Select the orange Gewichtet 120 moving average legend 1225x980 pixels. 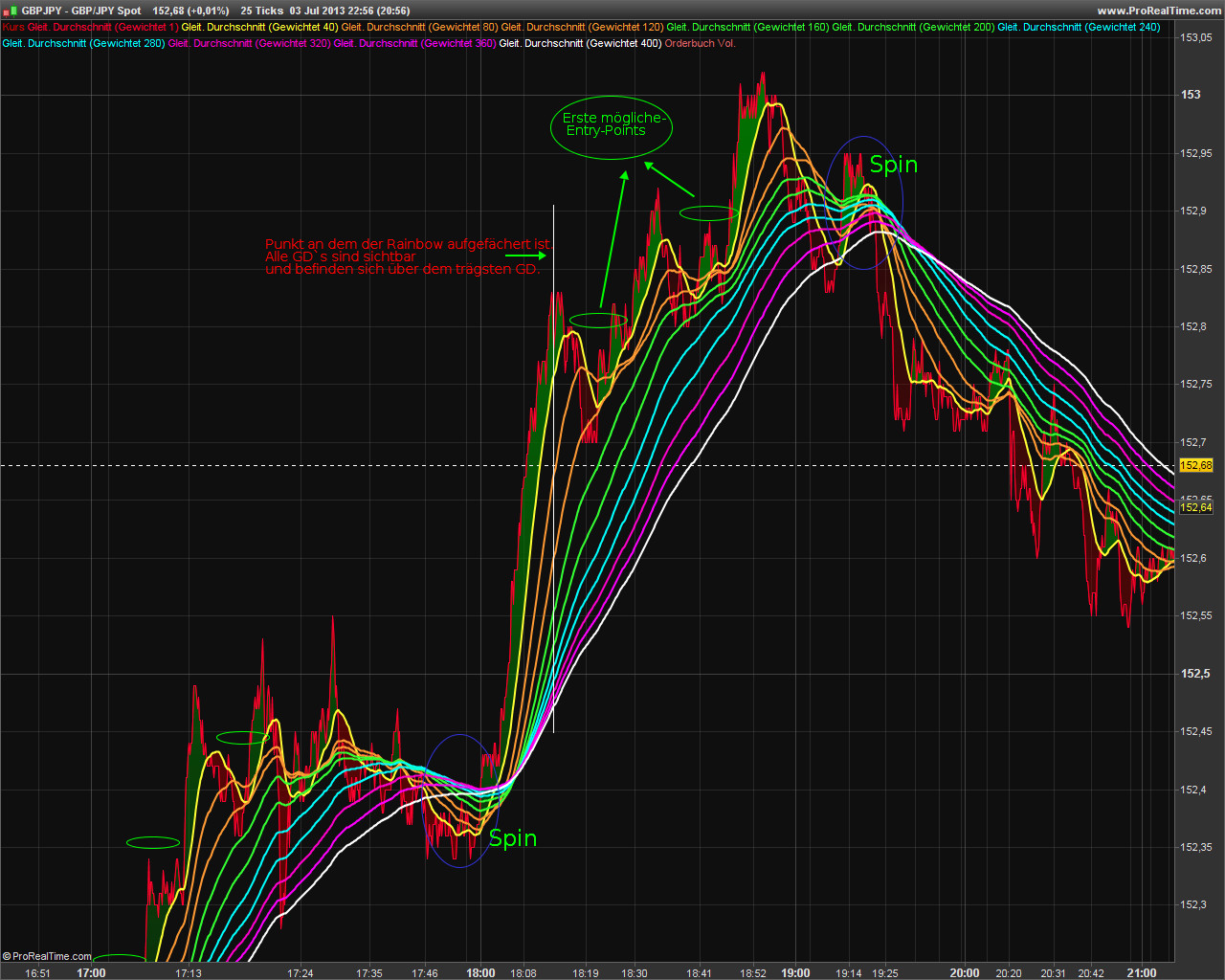pyautogui.click(x=582, y=28)
